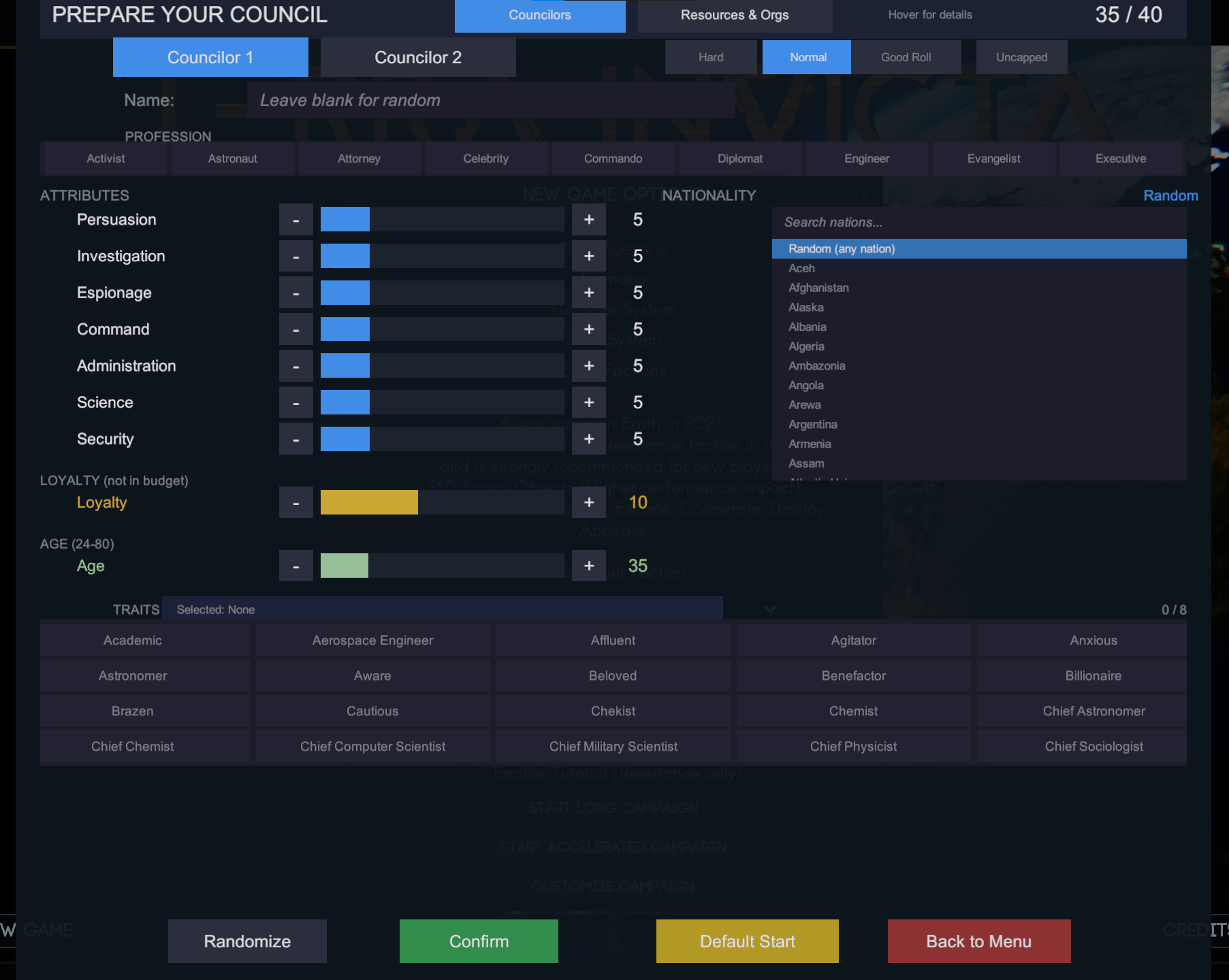Select Hard difficulty option
Screen dimensions: 1229x980
tap(711, 57)
